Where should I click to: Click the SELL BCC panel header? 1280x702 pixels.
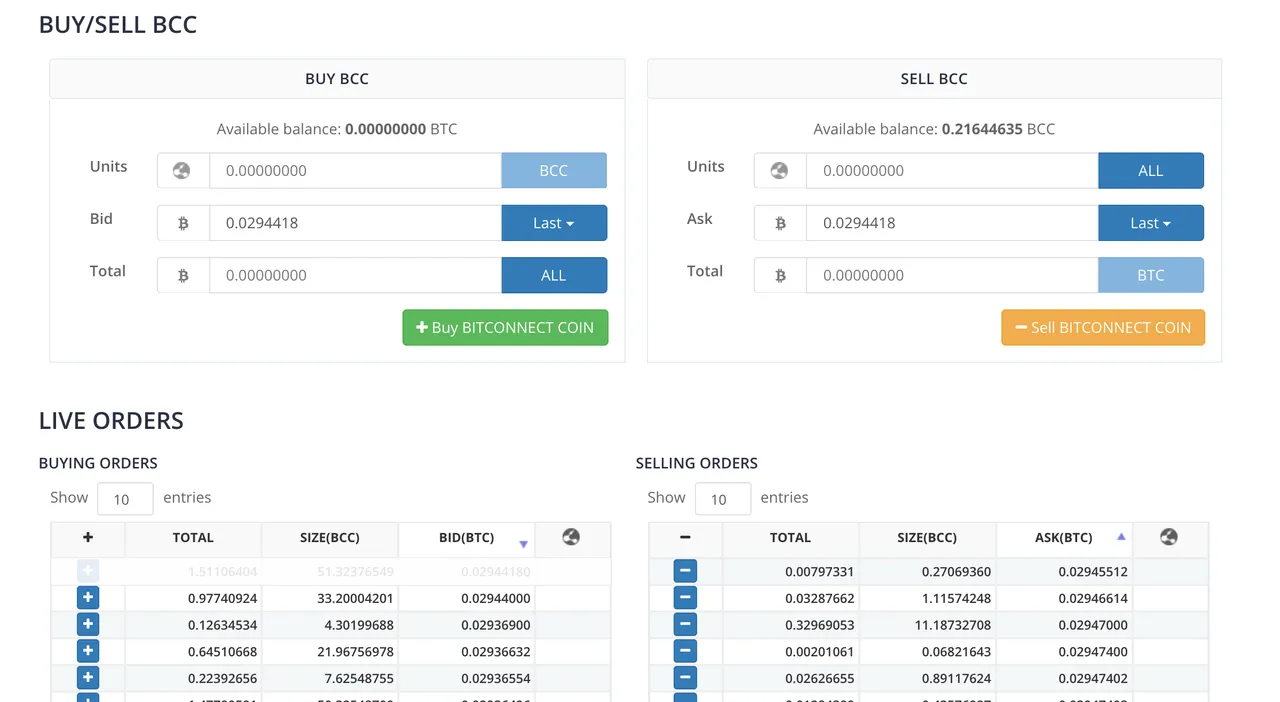[x=934, y=79]
